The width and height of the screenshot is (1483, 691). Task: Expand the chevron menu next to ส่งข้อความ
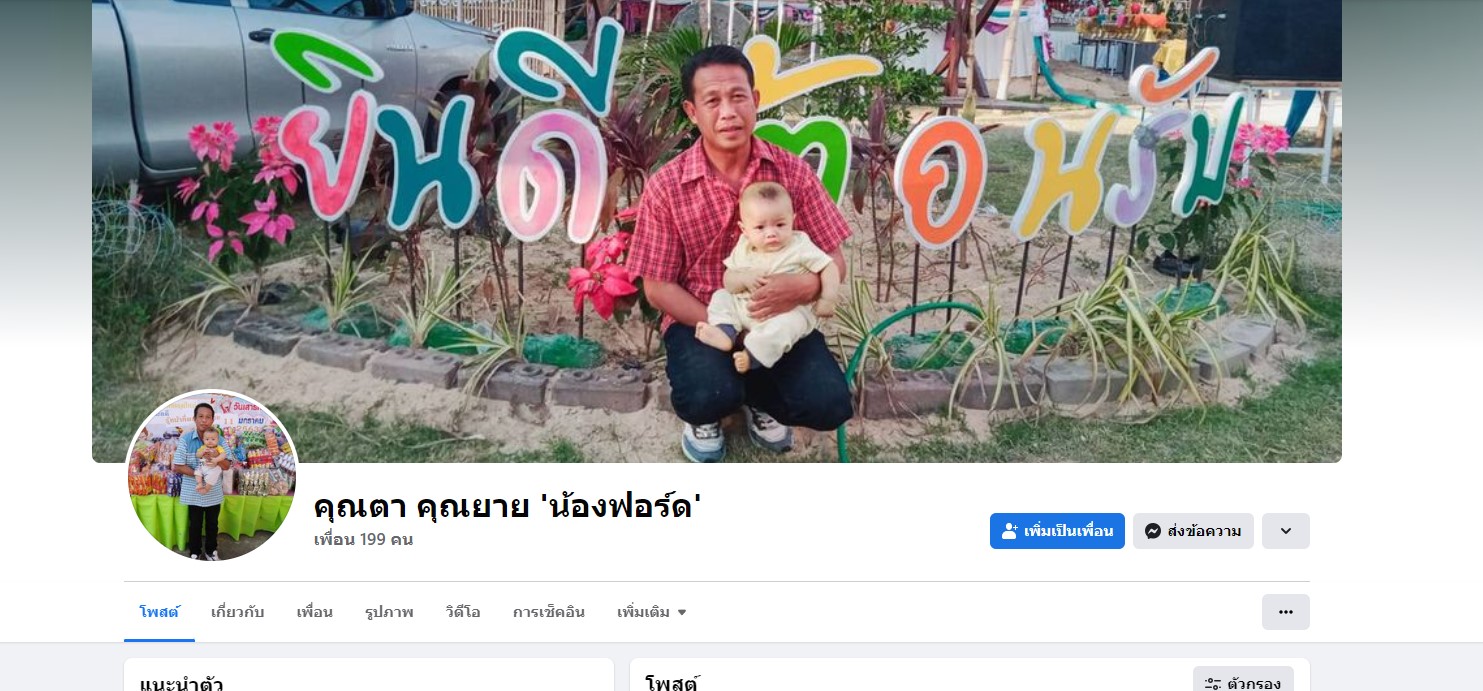click(1286, 531)
